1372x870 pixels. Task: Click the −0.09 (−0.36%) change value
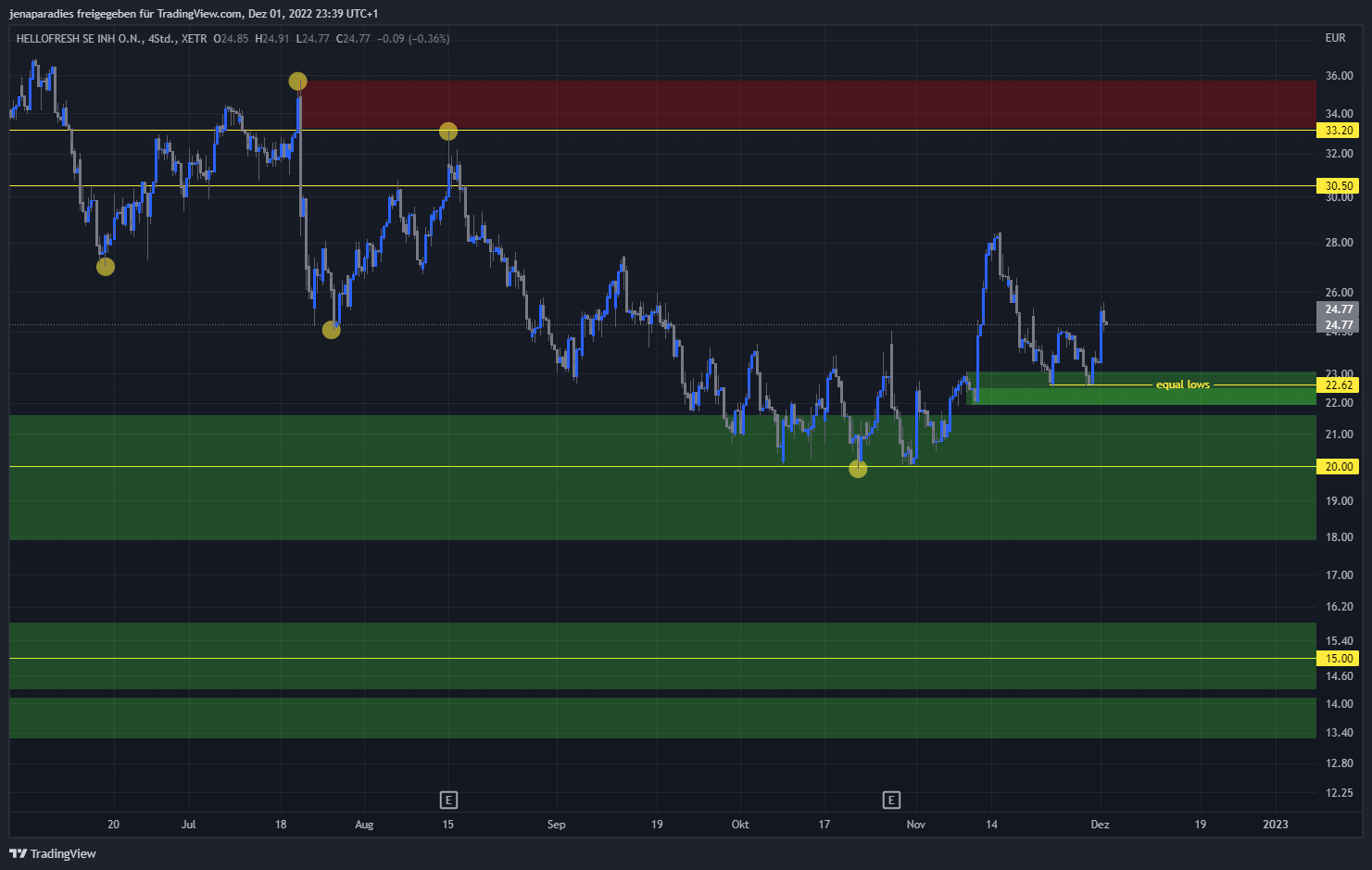pyautogui.click(x=413, y=39)
